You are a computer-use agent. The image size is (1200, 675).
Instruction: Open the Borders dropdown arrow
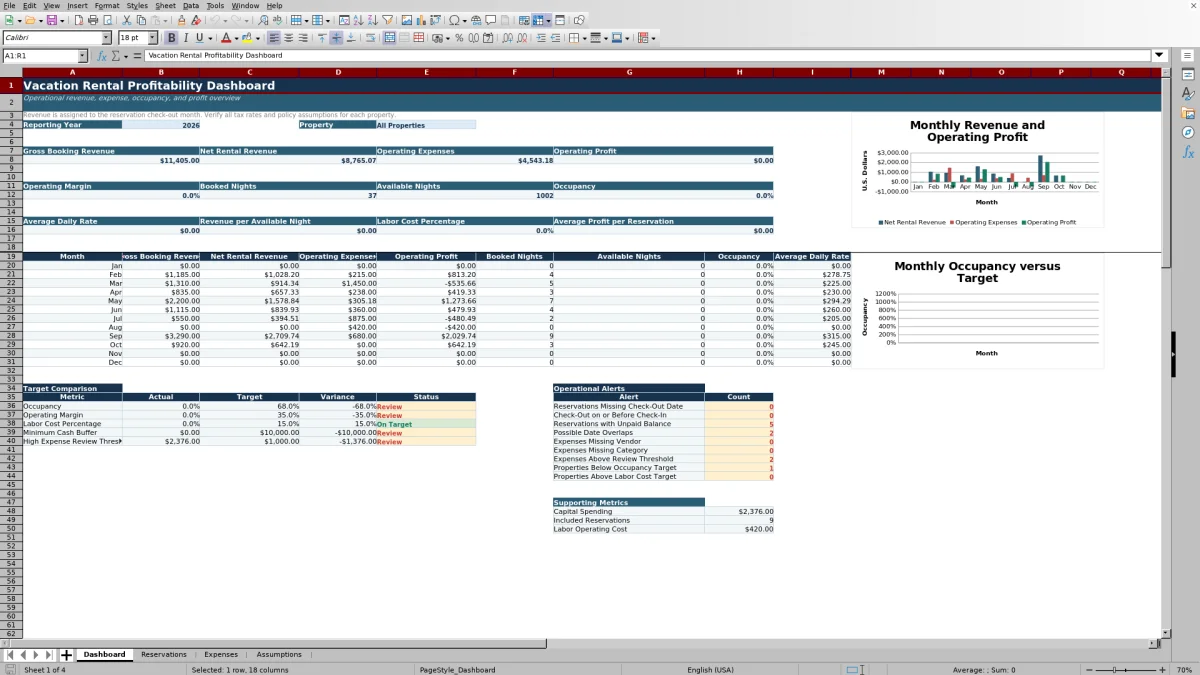(584, 38)
